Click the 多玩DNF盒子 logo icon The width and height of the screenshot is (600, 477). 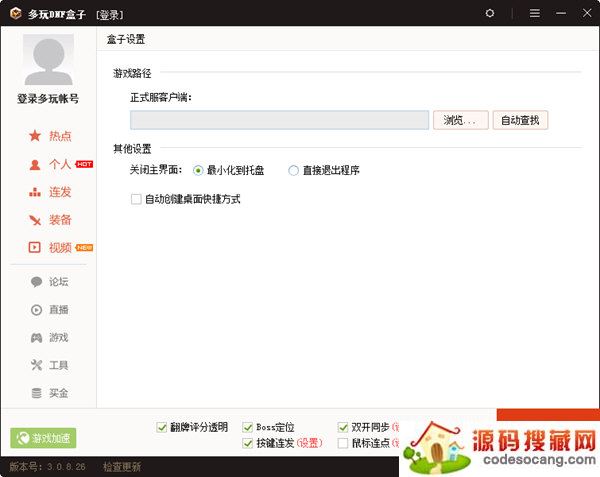coord(16,13)
